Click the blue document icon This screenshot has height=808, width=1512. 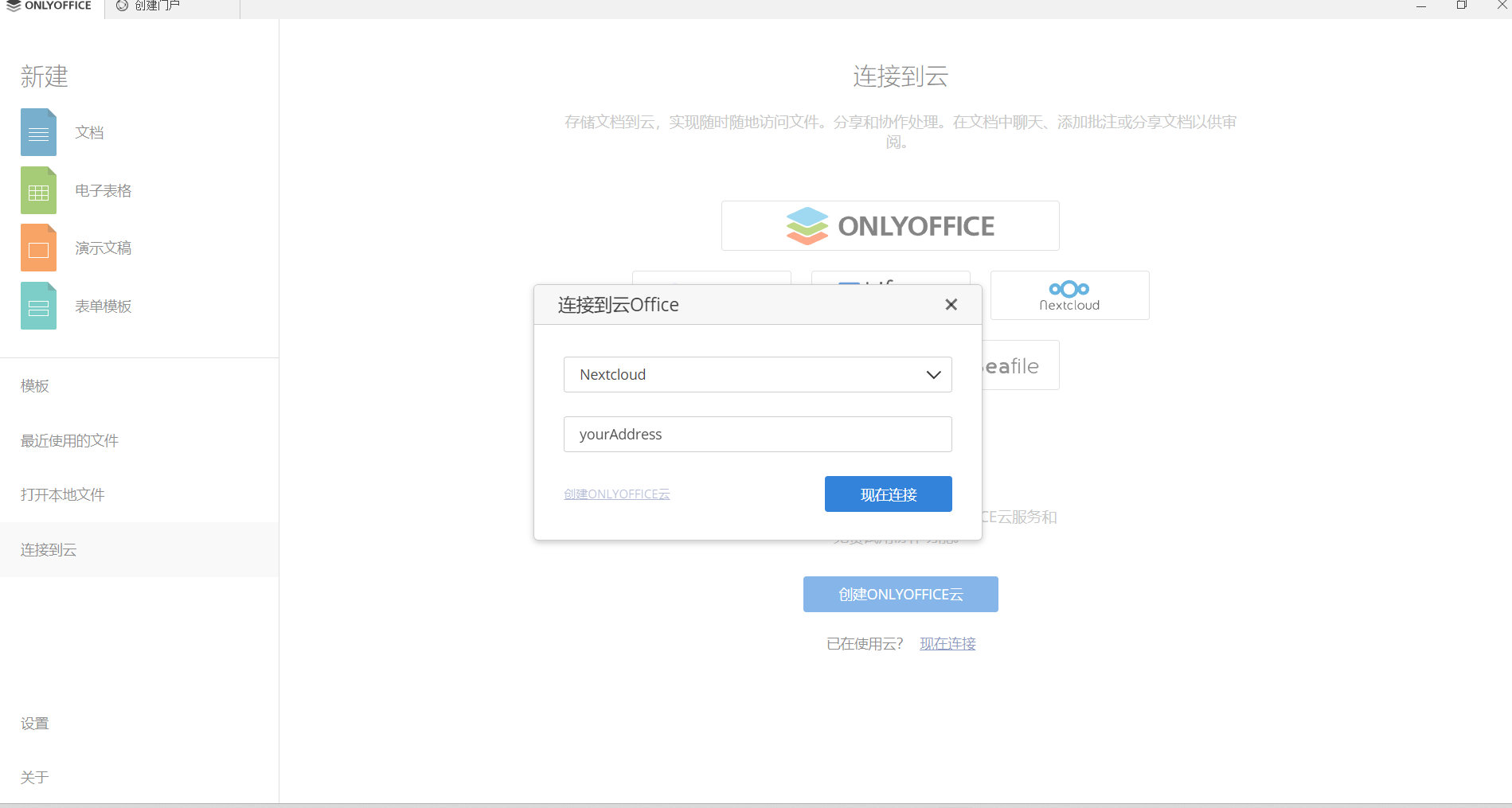click(38, 132)
